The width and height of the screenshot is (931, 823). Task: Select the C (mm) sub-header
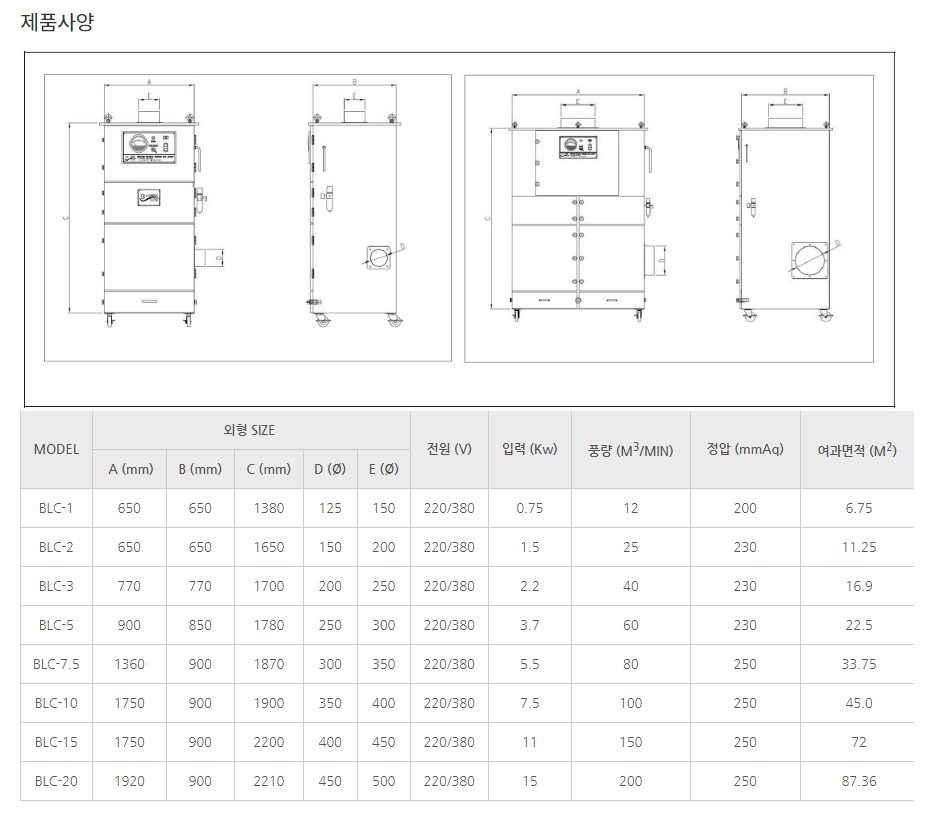tap(268, 469)
